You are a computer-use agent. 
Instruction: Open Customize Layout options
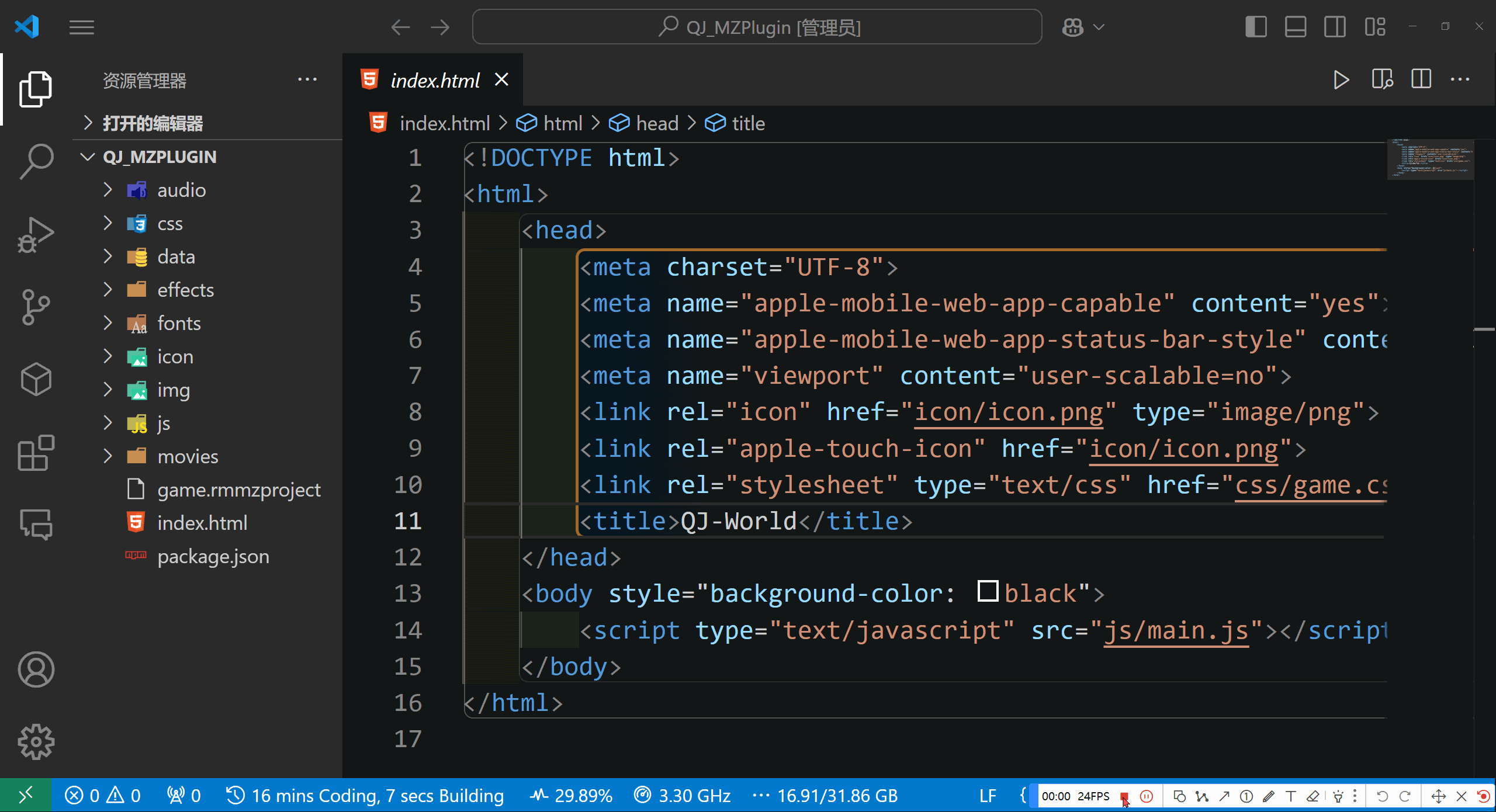[1375, 27]
